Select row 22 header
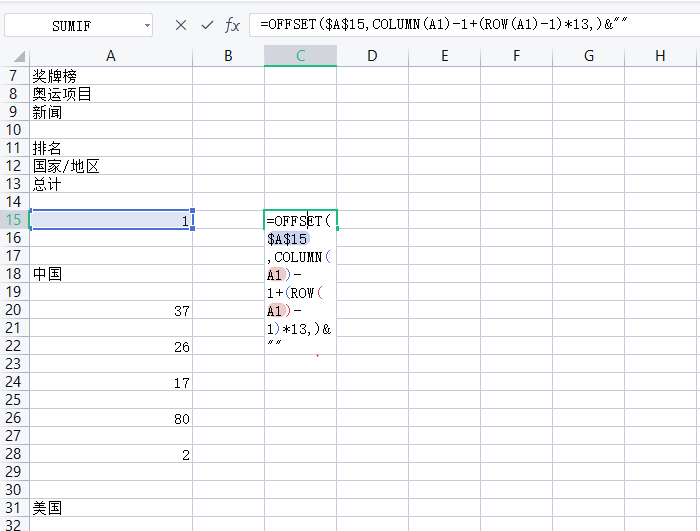The image size is (700, 531). click(x=13, y=346)
